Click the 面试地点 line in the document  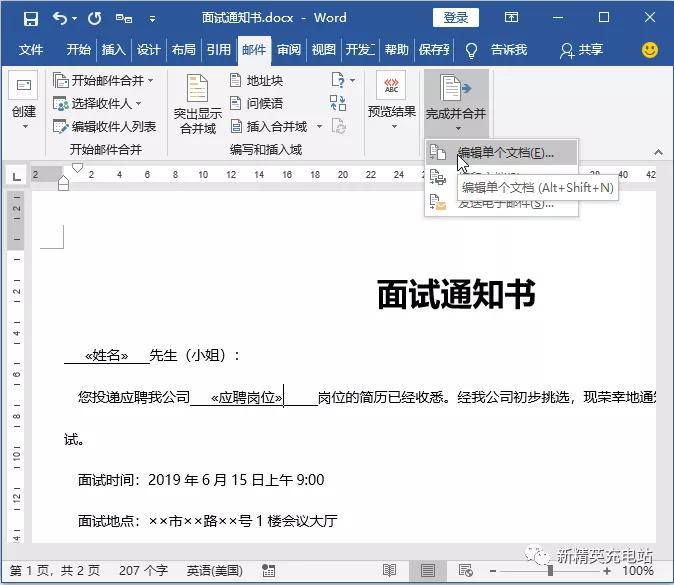click(208, 521)
